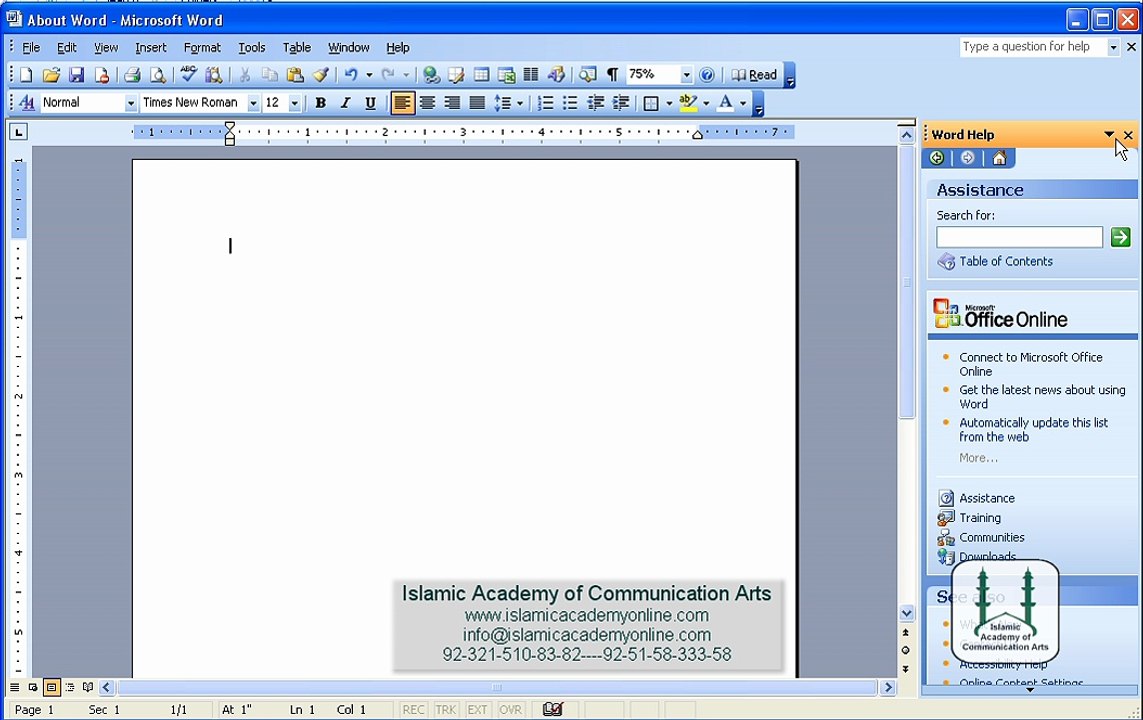Expand the 75% zoom dropdown
The width and height of the screenshot is (1143, 720).
click(686, 75)
